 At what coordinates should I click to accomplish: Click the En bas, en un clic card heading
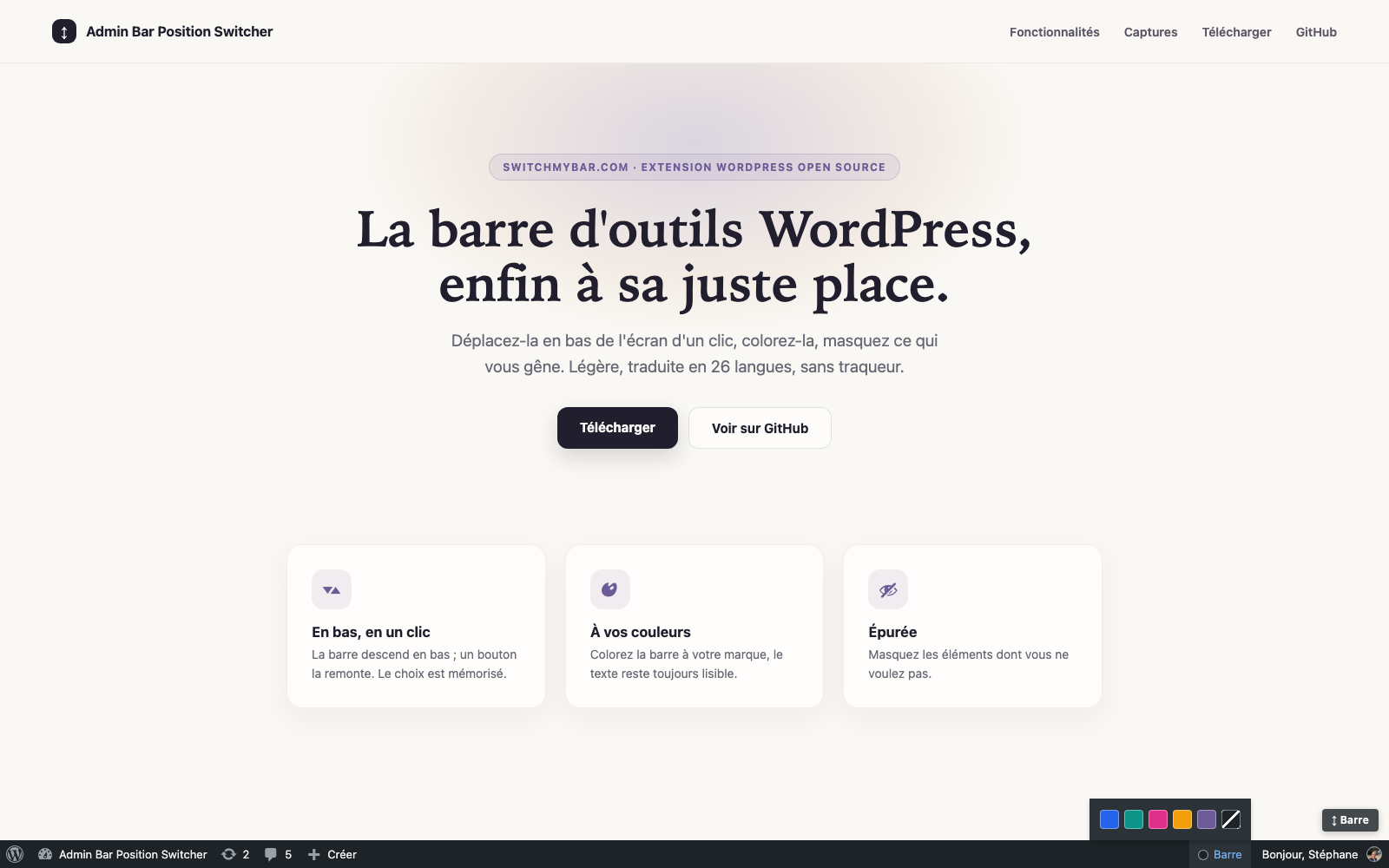(371, 632)
